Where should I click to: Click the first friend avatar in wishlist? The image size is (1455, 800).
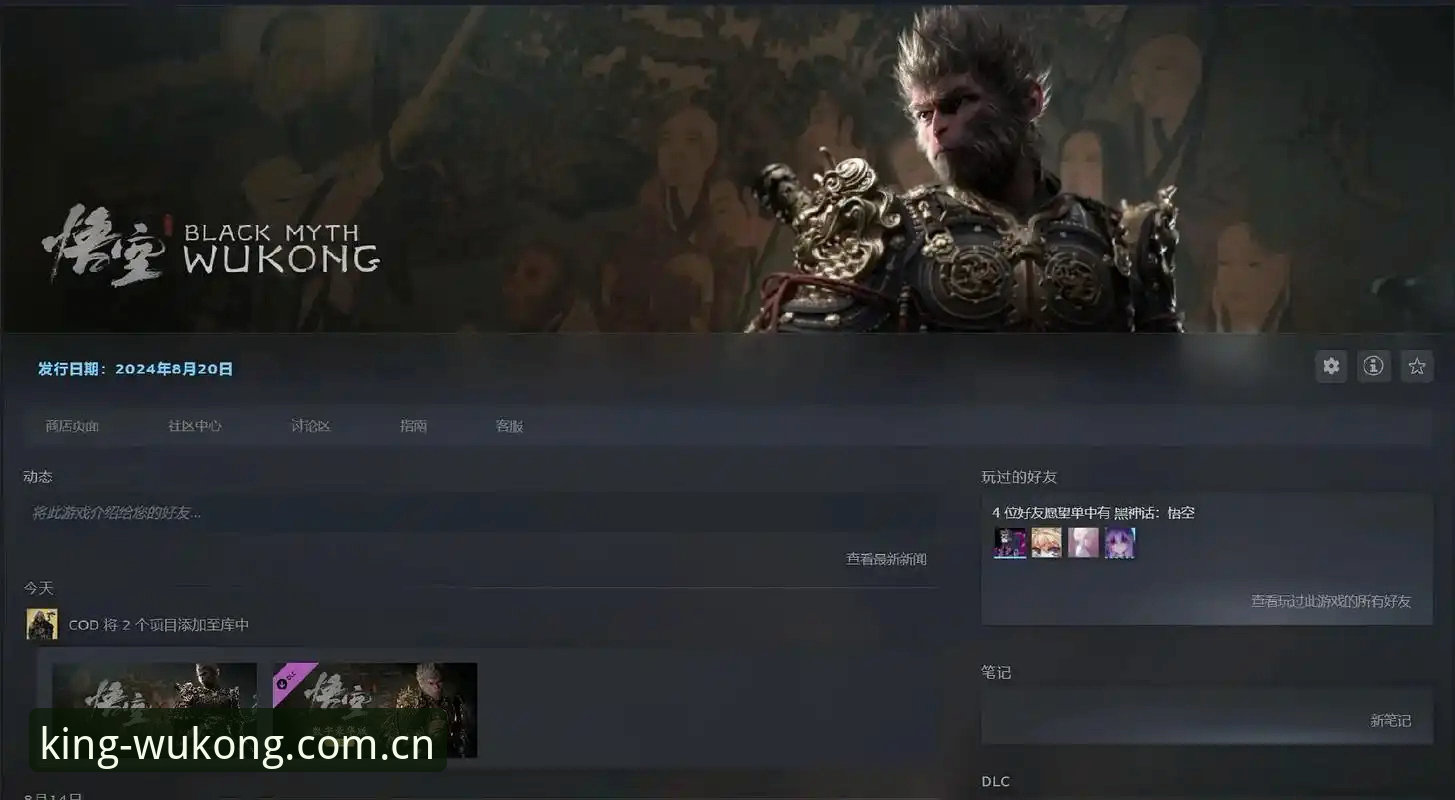pos(1010,543)
